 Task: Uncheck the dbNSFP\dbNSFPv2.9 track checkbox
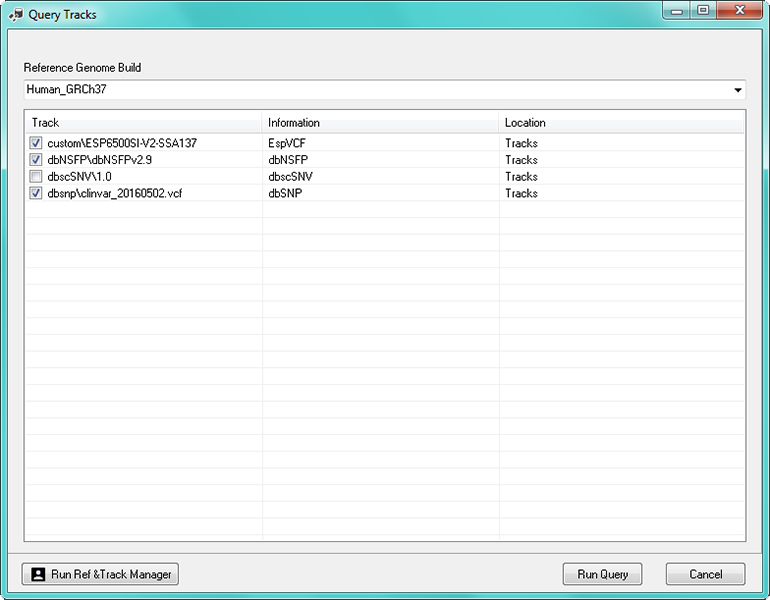click(x=35, y=160)
